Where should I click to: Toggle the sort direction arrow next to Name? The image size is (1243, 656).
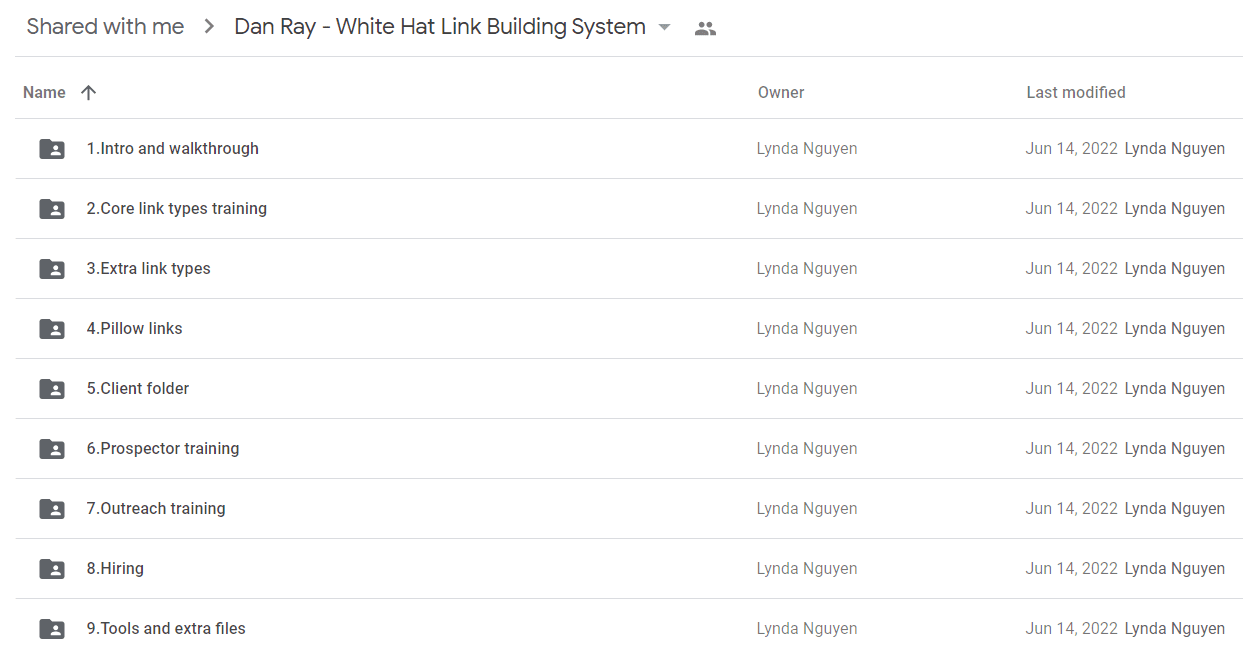click(x=88, y=92)
